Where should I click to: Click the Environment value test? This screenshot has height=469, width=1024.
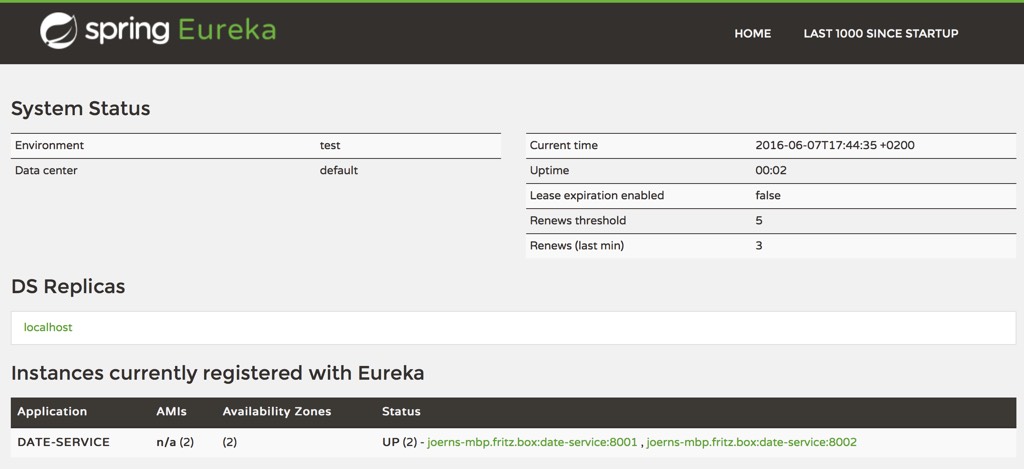click(330, 146)
